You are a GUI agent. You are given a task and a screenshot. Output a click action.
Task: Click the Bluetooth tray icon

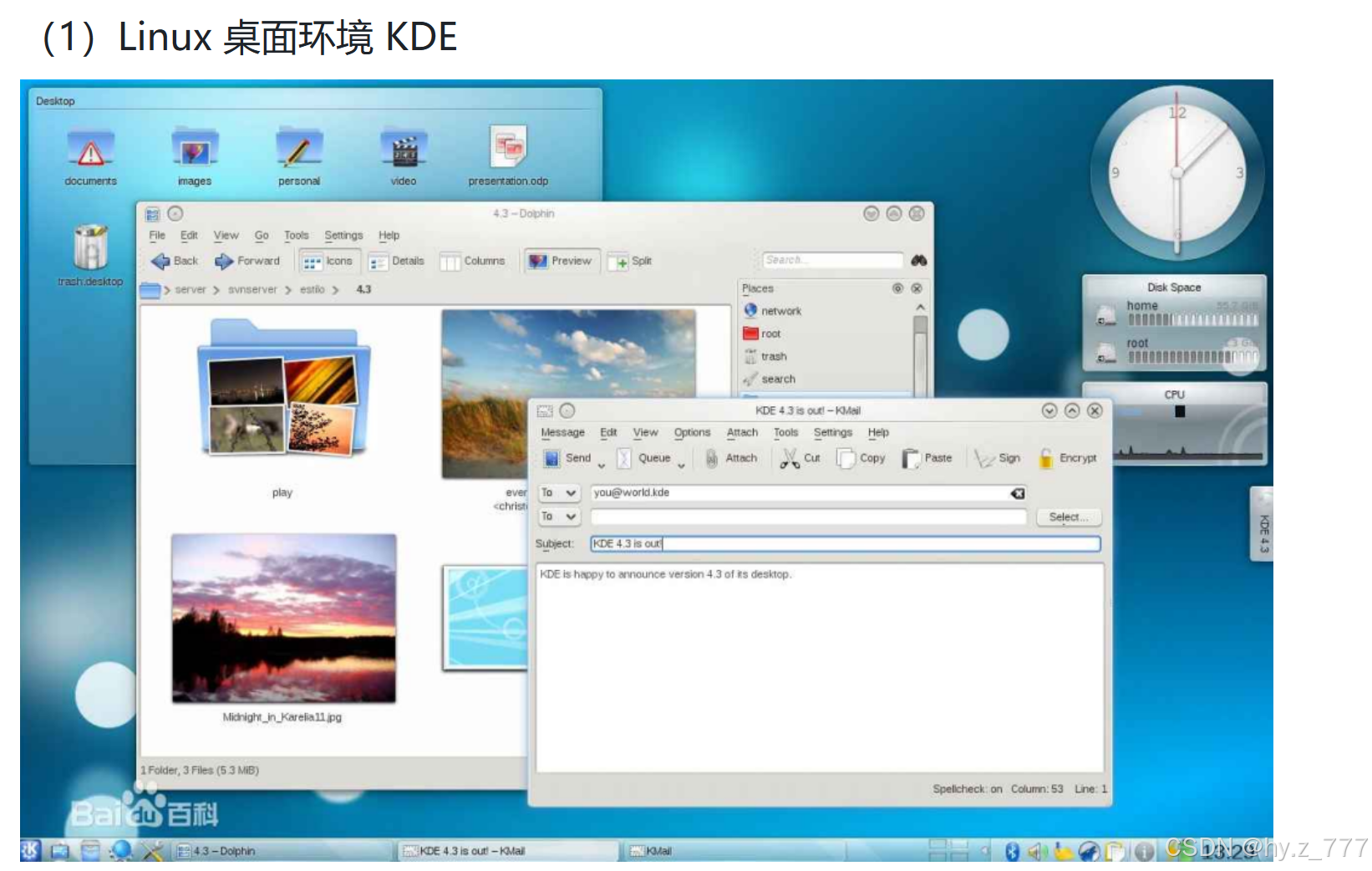coord(1013,851)
